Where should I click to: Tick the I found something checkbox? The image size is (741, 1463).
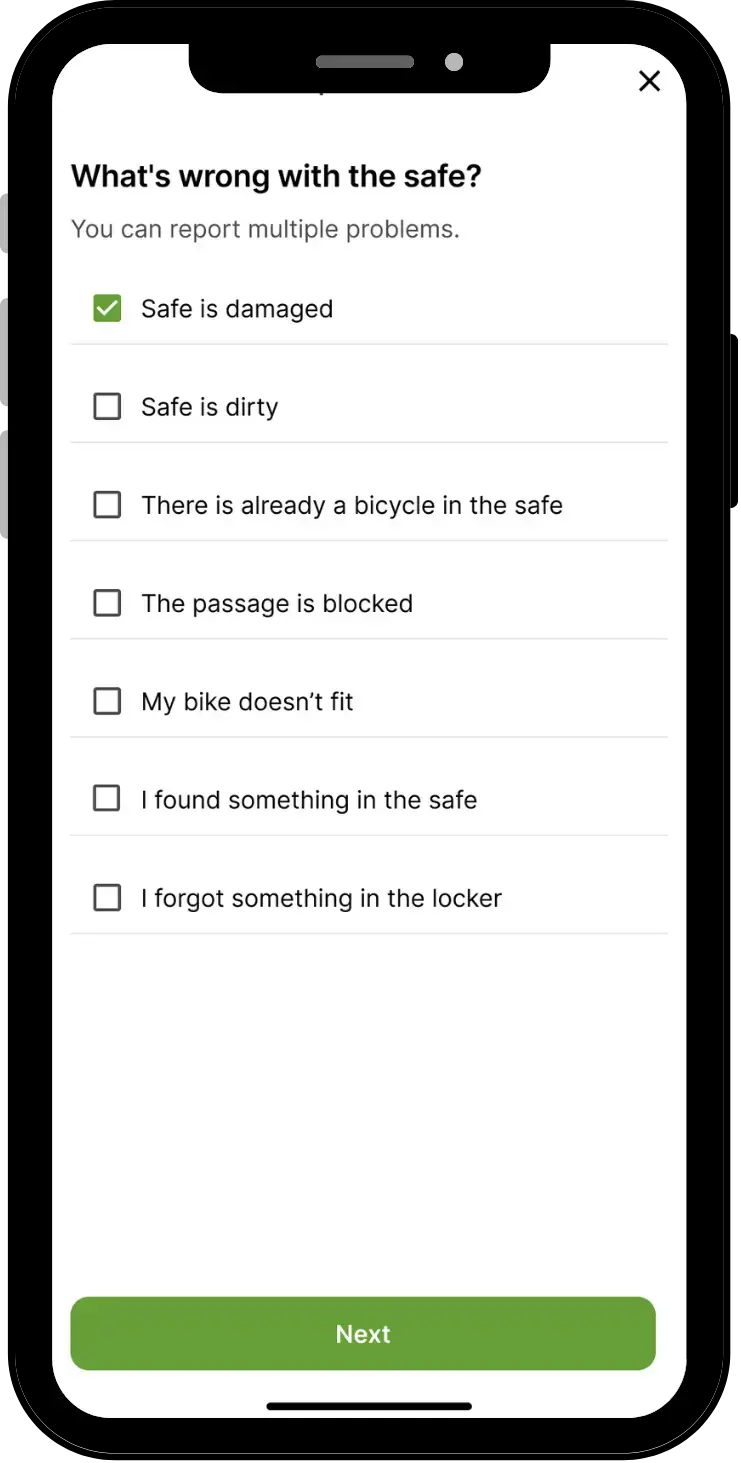coord(107,799)
